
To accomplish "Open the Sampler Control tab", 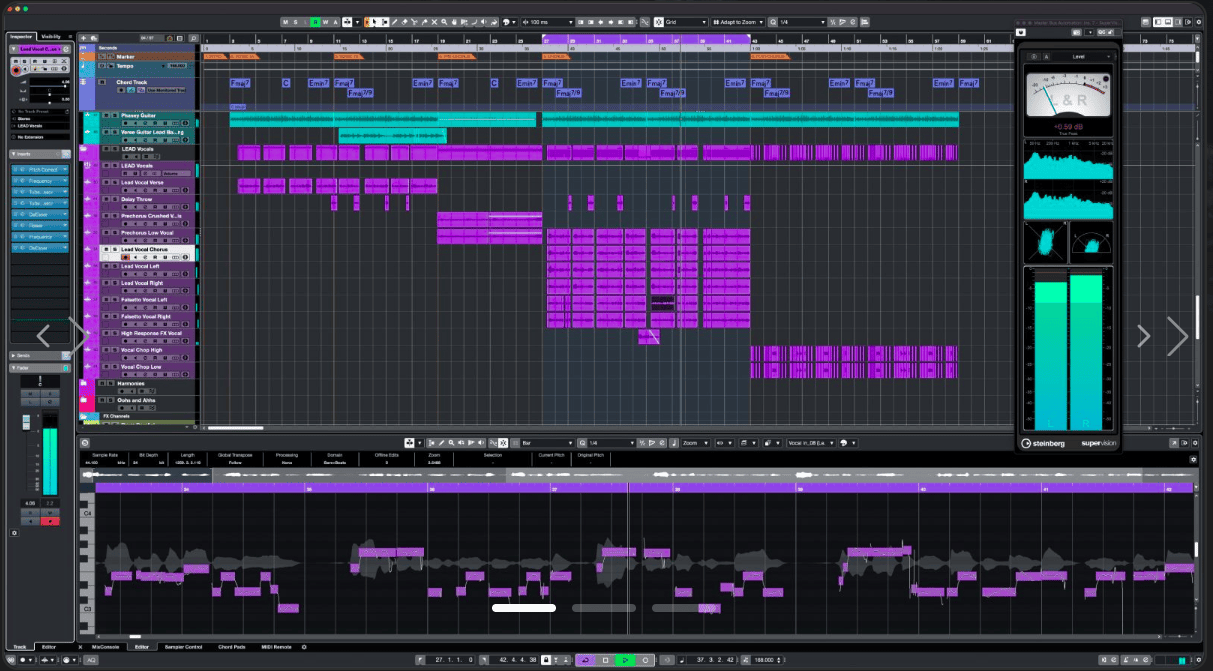I will [183, 647].
